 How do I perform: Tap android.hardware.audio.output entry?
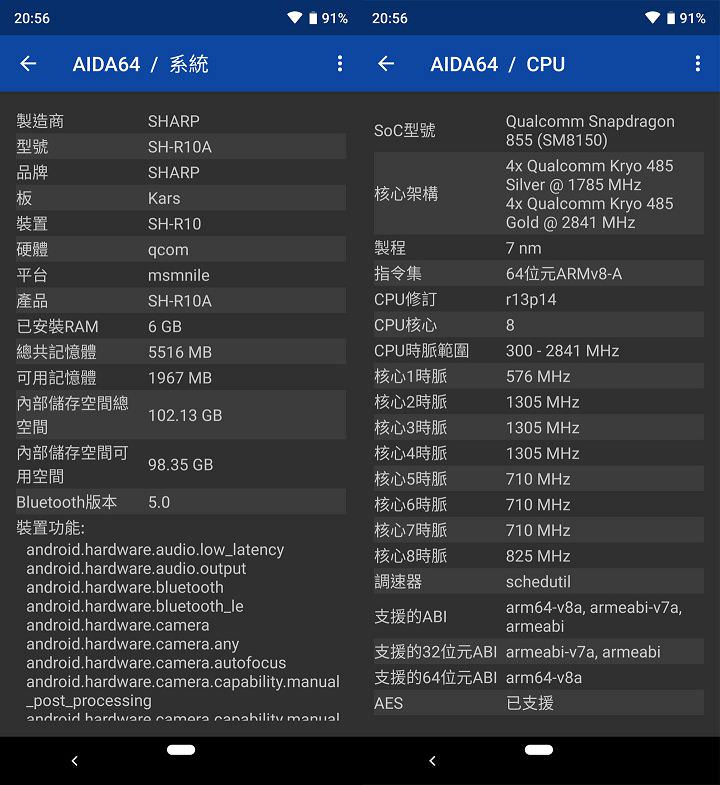tap(136, 569)
